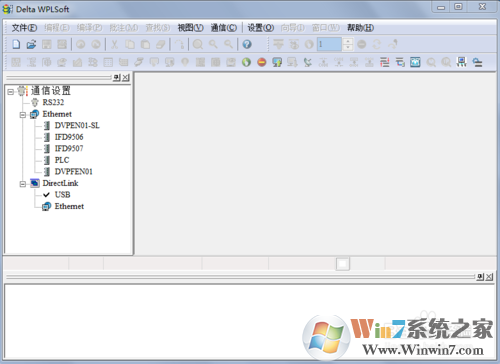
Task: Select the DVPFEN01 device entry
Action: (x=74, y=171)
